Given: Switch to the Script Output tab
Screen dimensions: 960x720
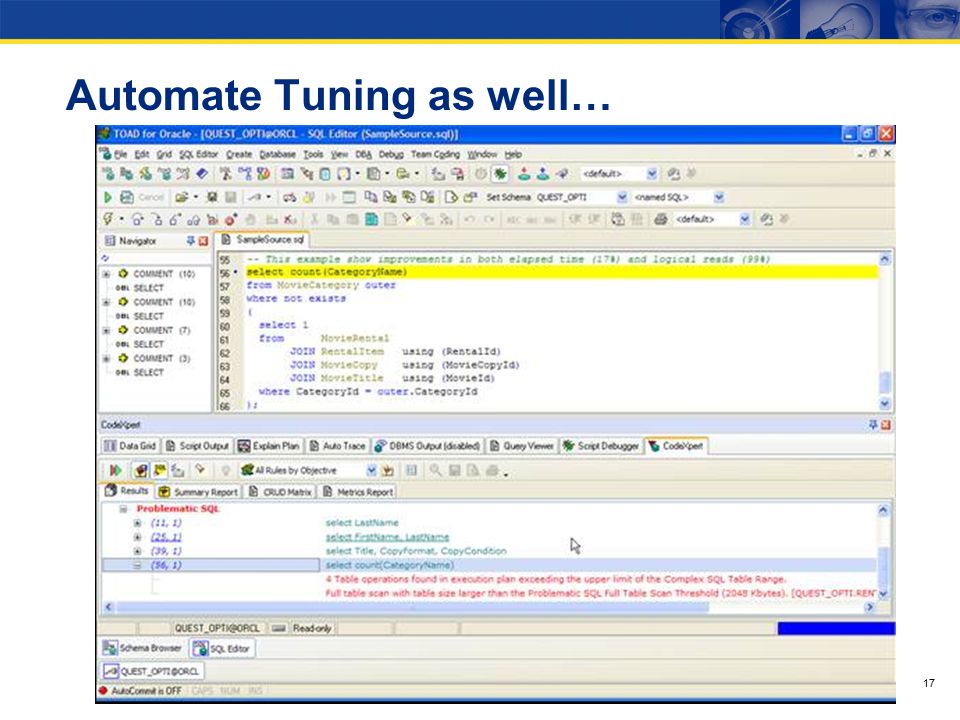Looking at the screenshot, I should [198, 446].
